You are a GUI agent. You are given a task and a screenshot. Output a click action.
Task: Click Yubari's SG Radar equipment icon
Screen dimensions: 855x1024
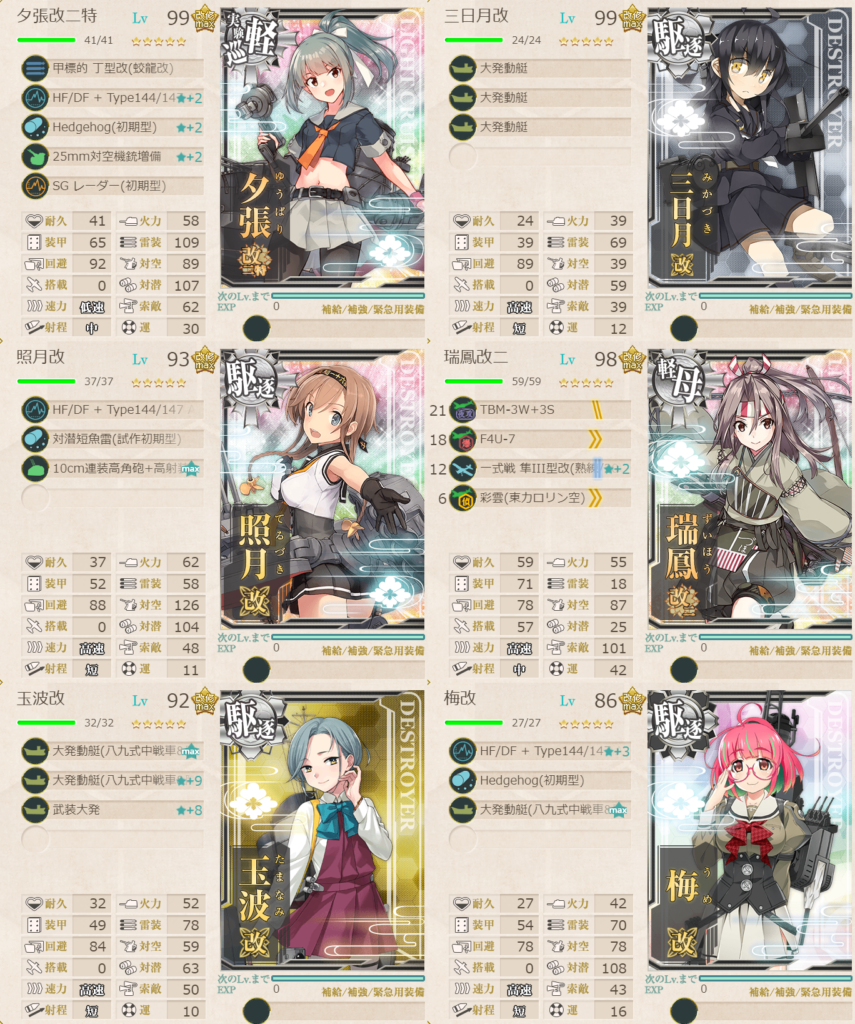click(x=35, y=186)
